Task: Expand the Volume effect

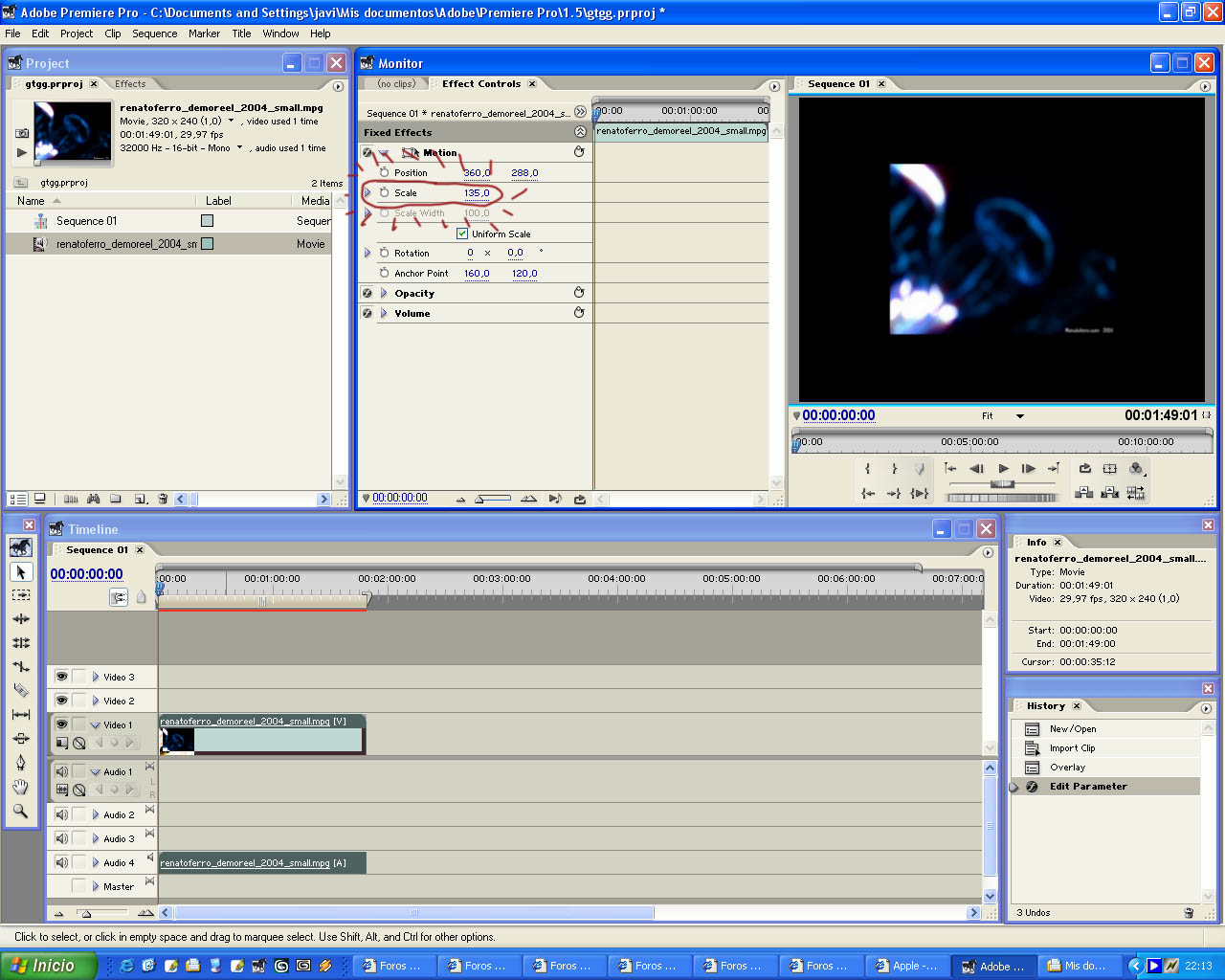Action: 384,313
